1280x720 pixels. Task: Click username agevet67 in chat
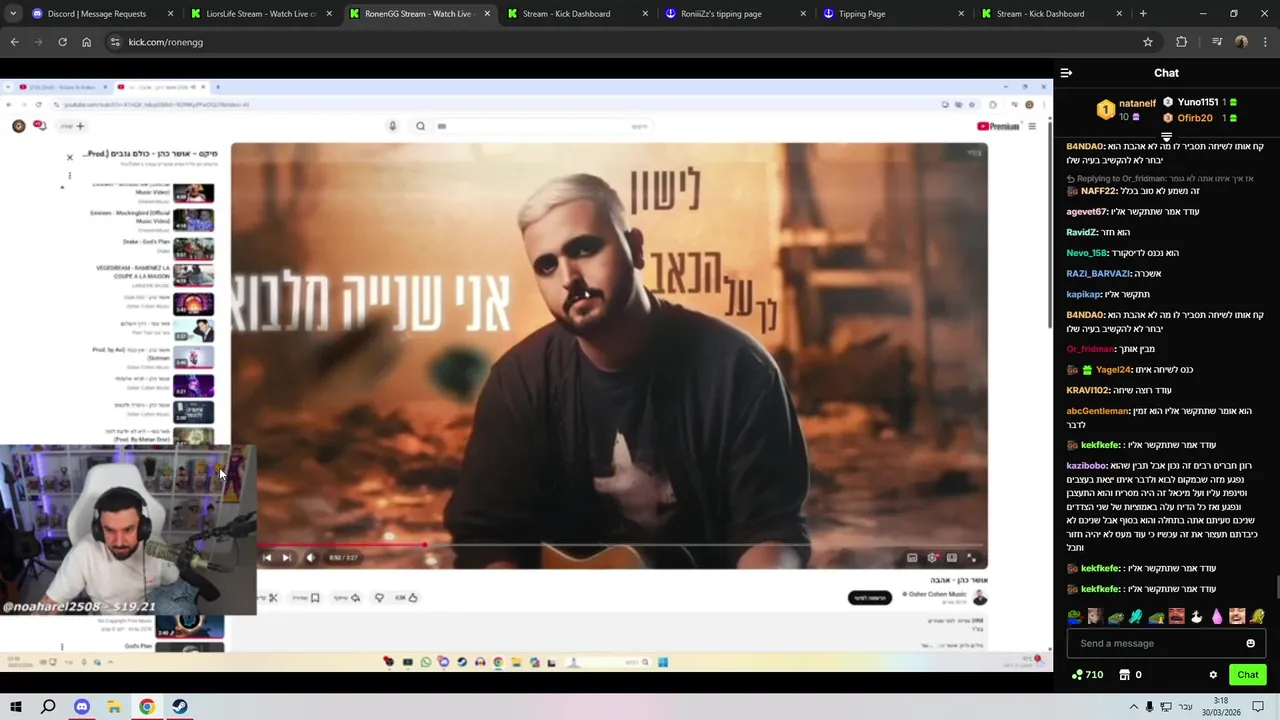pos(1086,212)
